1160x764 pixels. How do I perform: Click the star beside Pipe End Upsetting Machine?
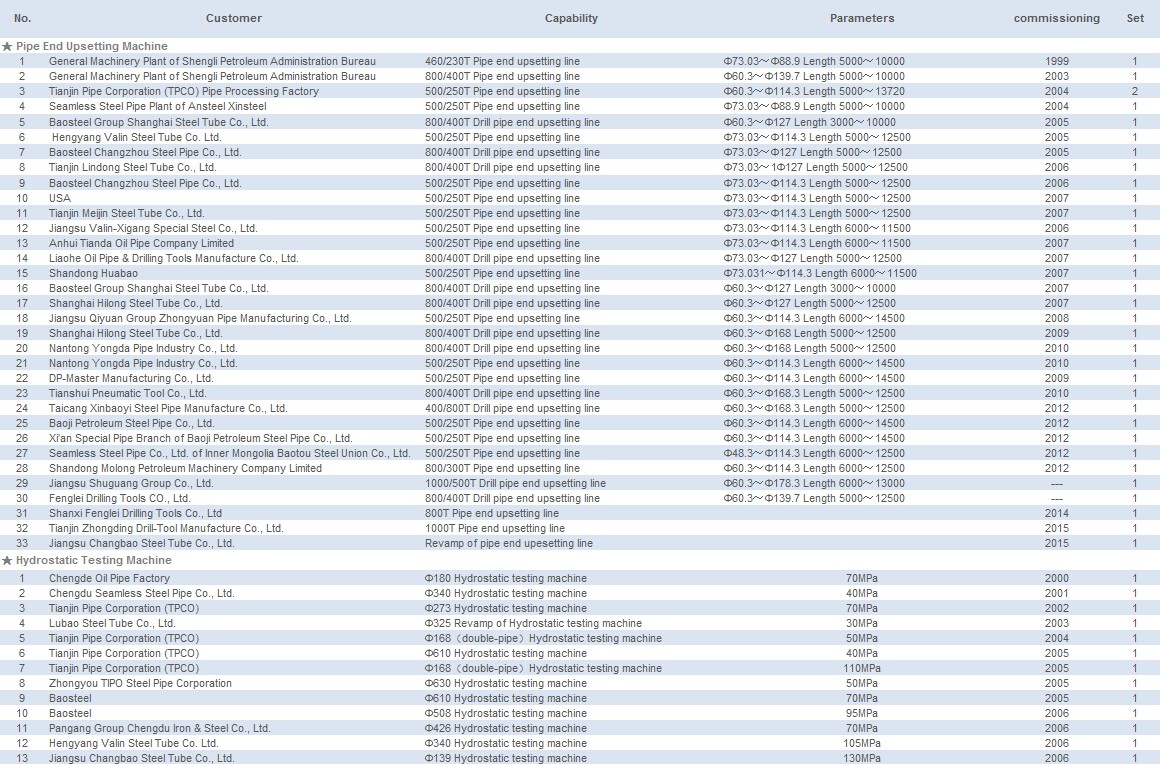[7, 47]
